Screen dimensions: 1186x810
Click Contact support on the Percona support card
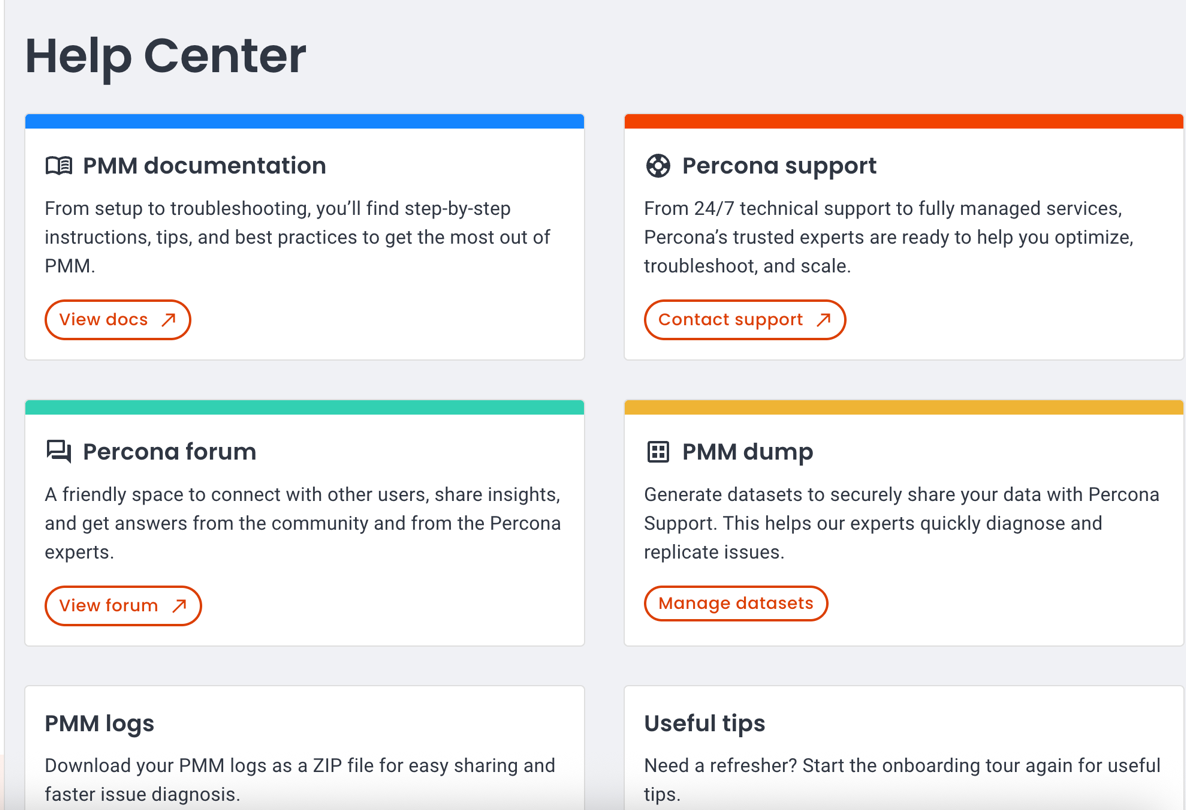pos(744,319)
